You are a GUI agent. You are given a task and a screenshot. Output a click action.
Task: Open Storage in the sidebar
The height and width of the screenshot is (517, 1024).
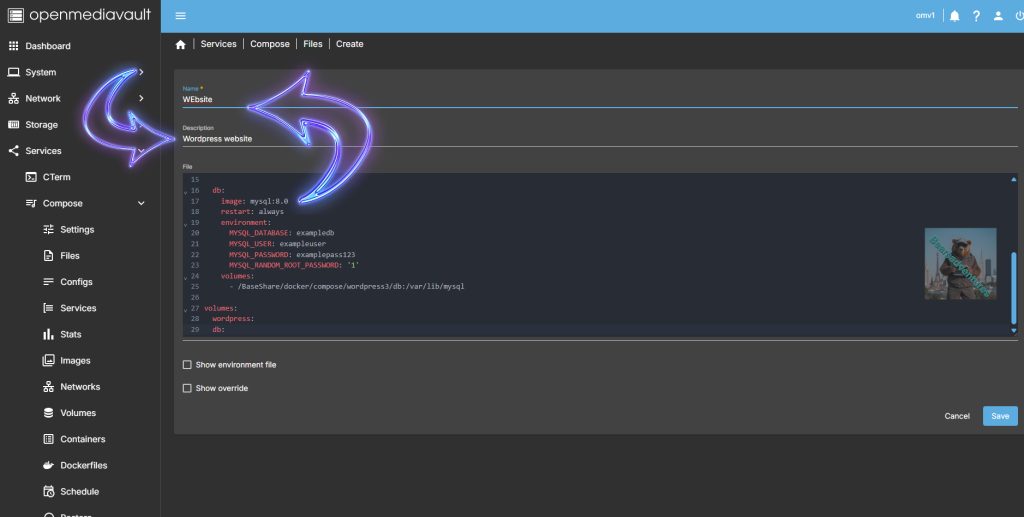pos(41,125)
